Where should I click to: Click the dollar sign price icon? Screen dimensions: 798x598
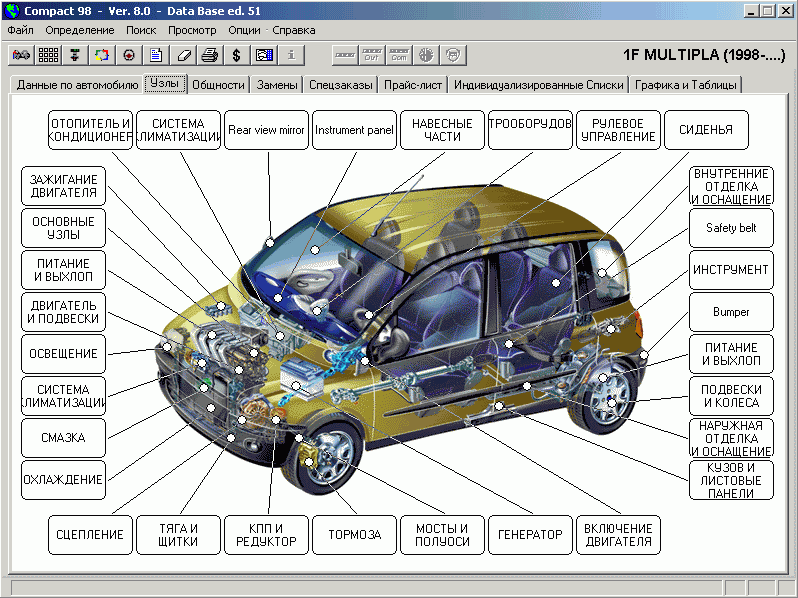click(x=237, y=55)
